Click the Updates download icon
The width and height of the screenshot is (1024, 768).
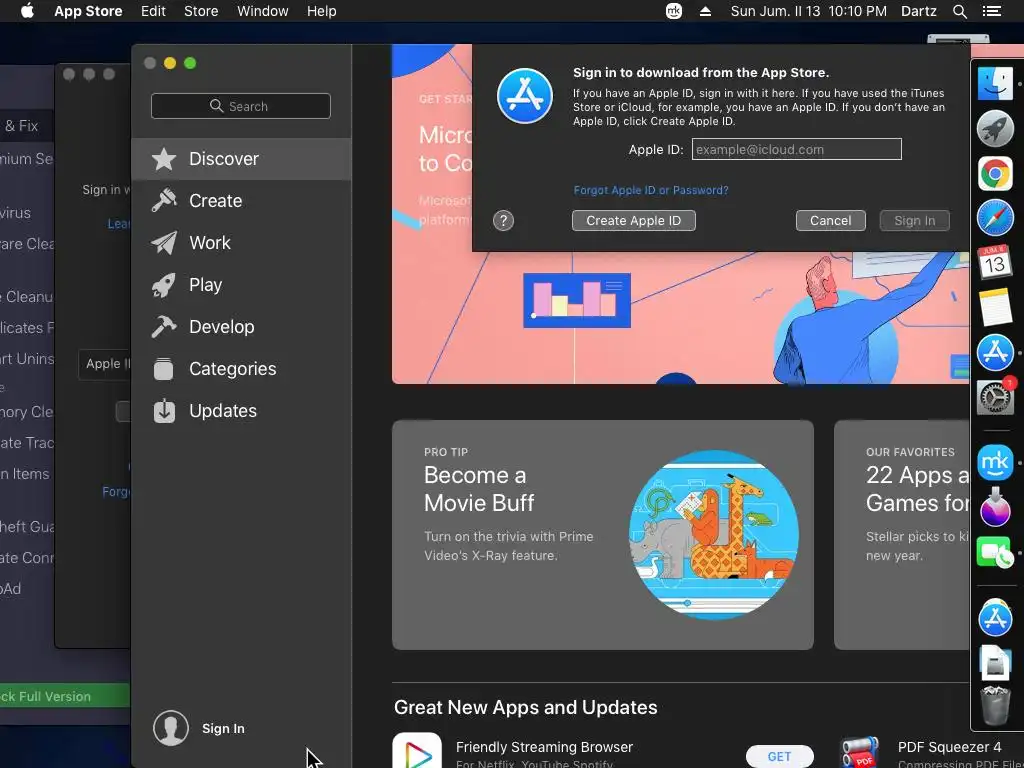click(x=164, y=411)
